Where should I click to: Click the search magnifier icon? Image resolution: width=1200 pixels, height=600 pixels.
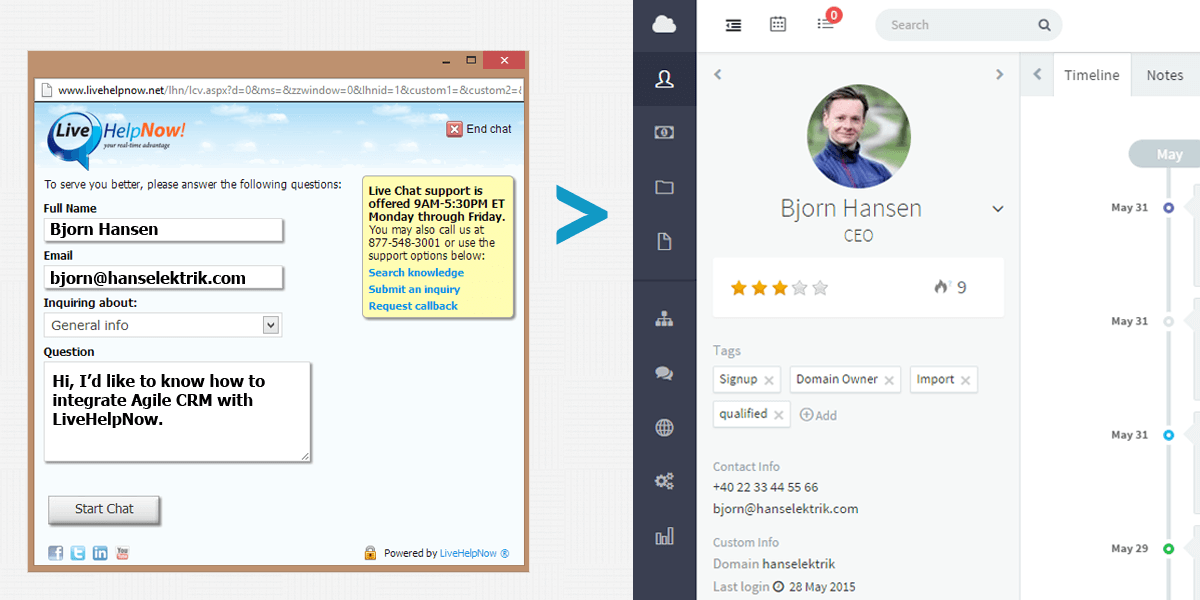click(x=1044, y=25)
